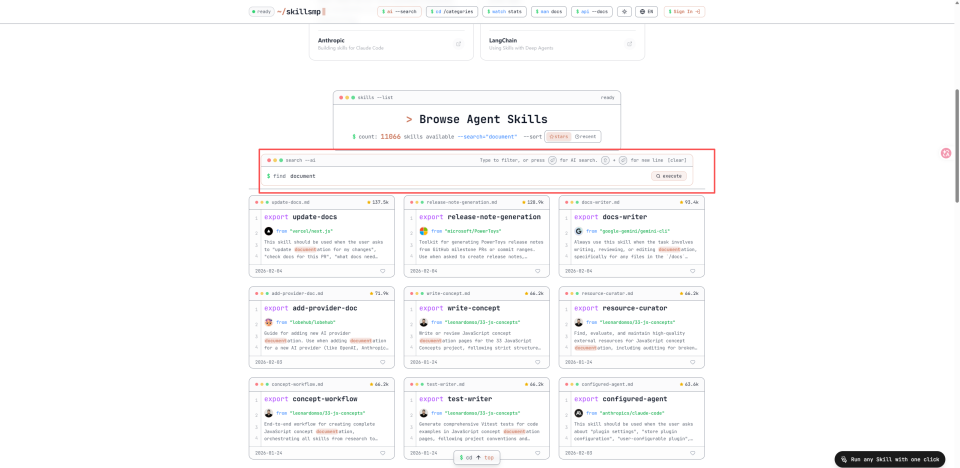Click configured-agent.md filename tab
960x468 pixels.
coord(607,384)
